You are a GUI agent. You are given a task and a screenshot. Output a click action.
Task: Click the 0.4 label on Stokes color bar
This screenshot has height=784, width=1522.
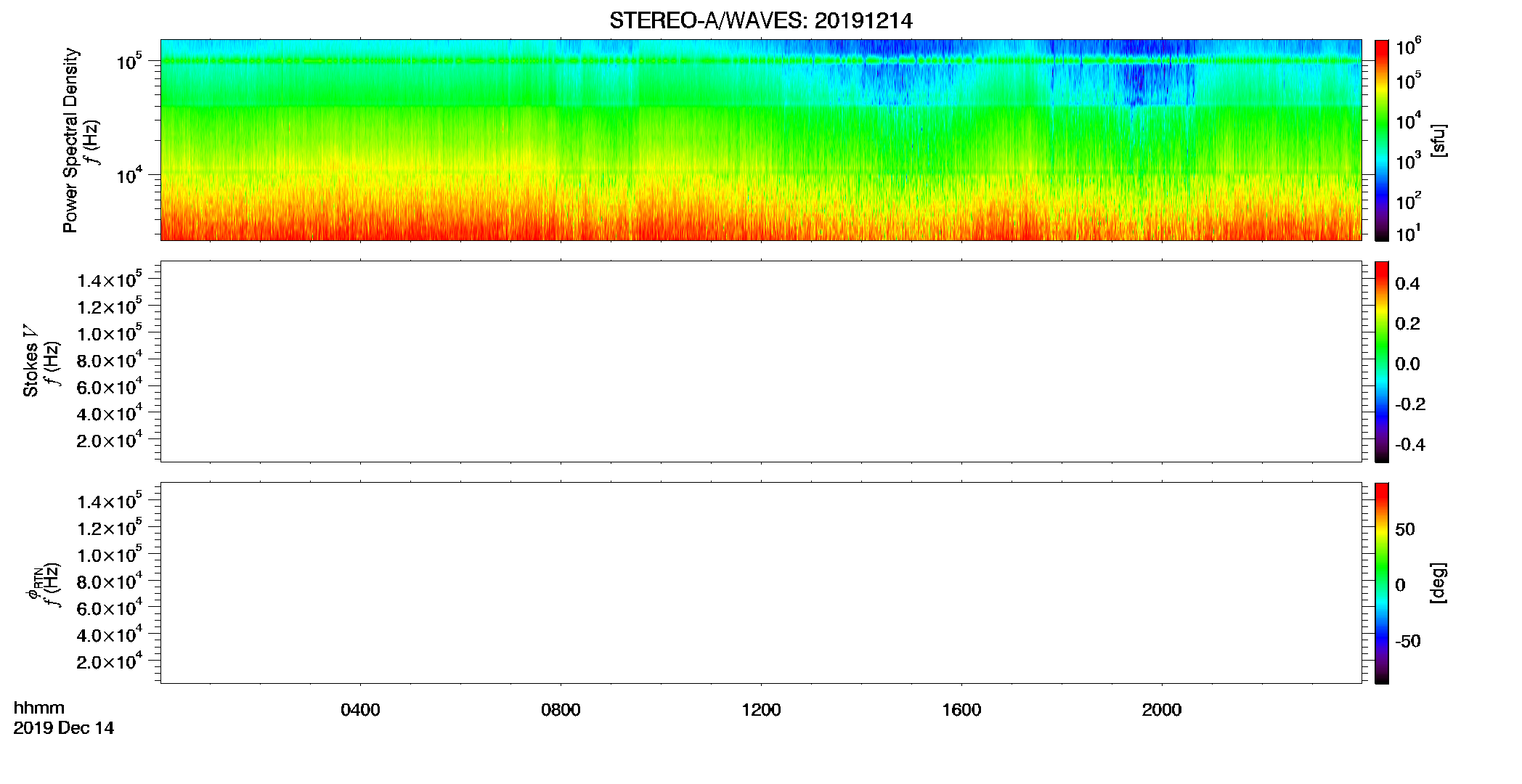tap(1407, 283)
